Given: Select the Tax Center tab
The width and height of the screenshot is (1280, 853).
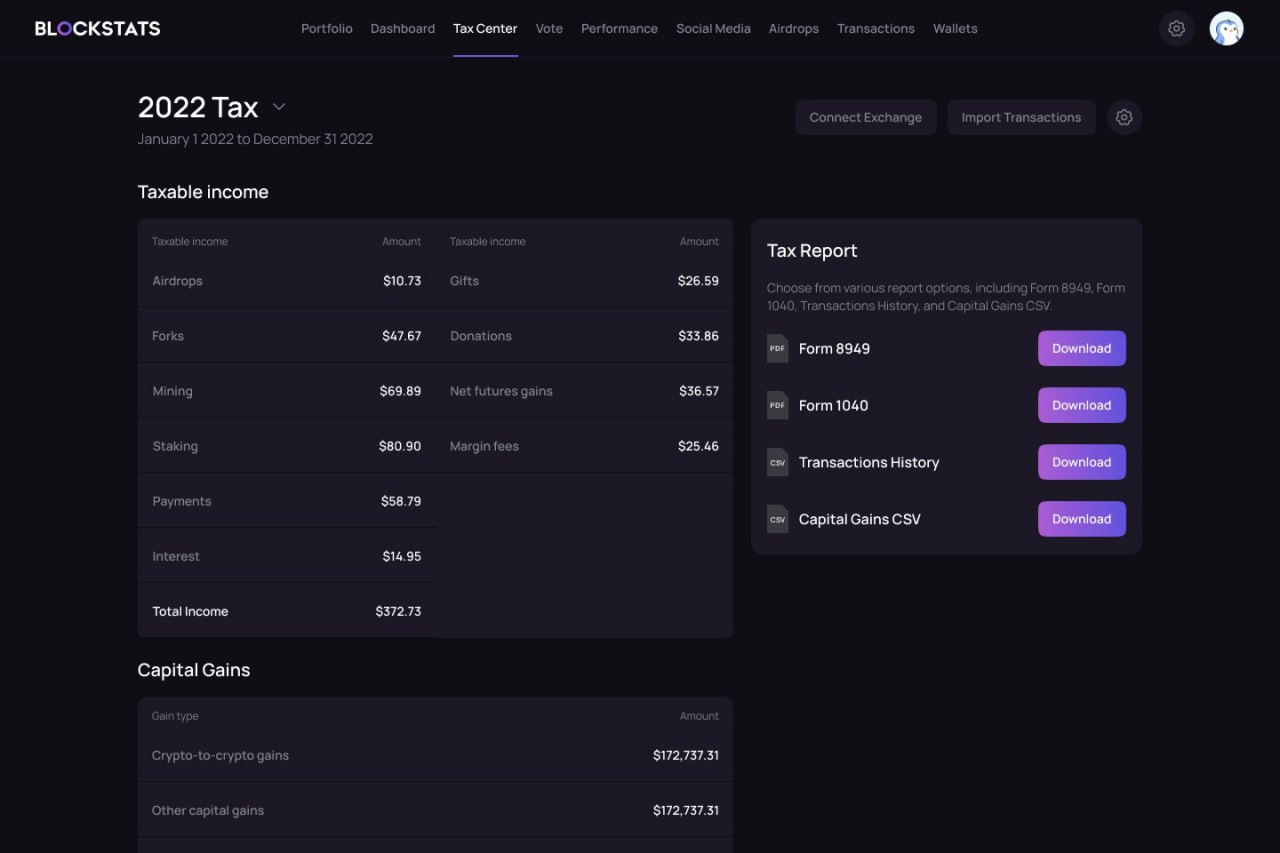Looking at the screenshot, I should (x=485, y=28).
